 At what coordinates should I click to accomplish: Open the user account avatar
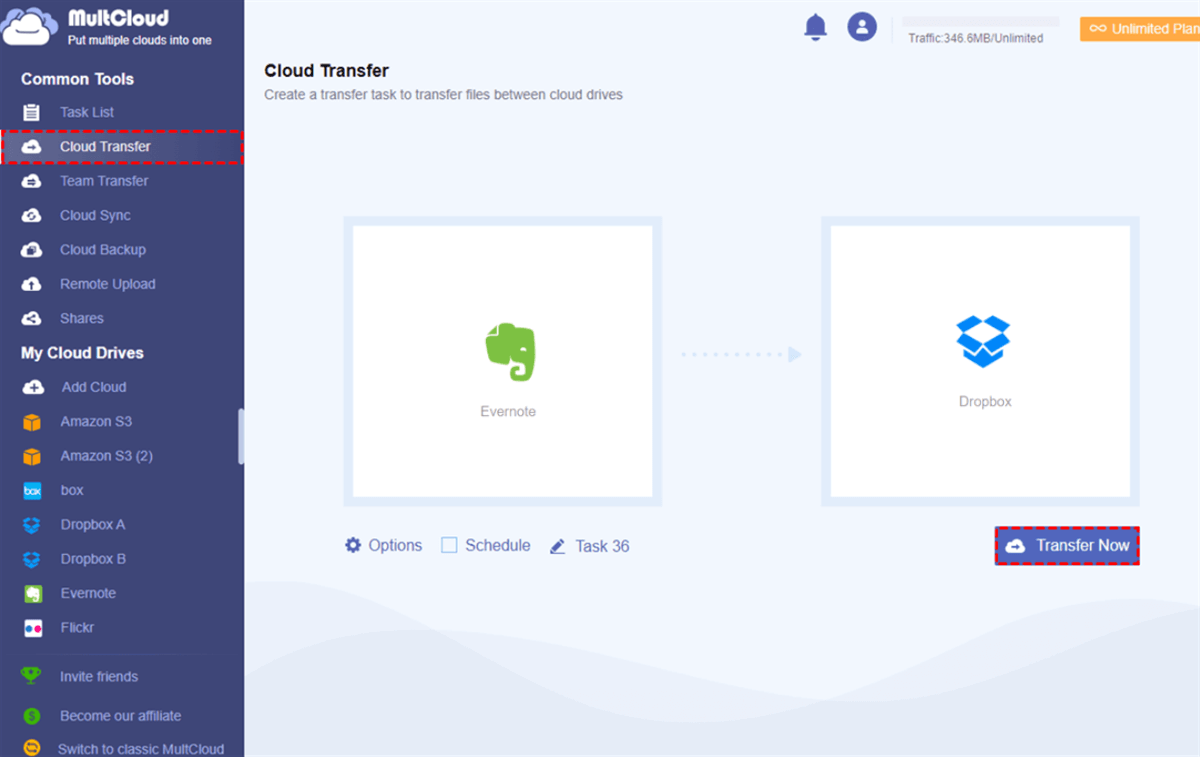point(862,27)
